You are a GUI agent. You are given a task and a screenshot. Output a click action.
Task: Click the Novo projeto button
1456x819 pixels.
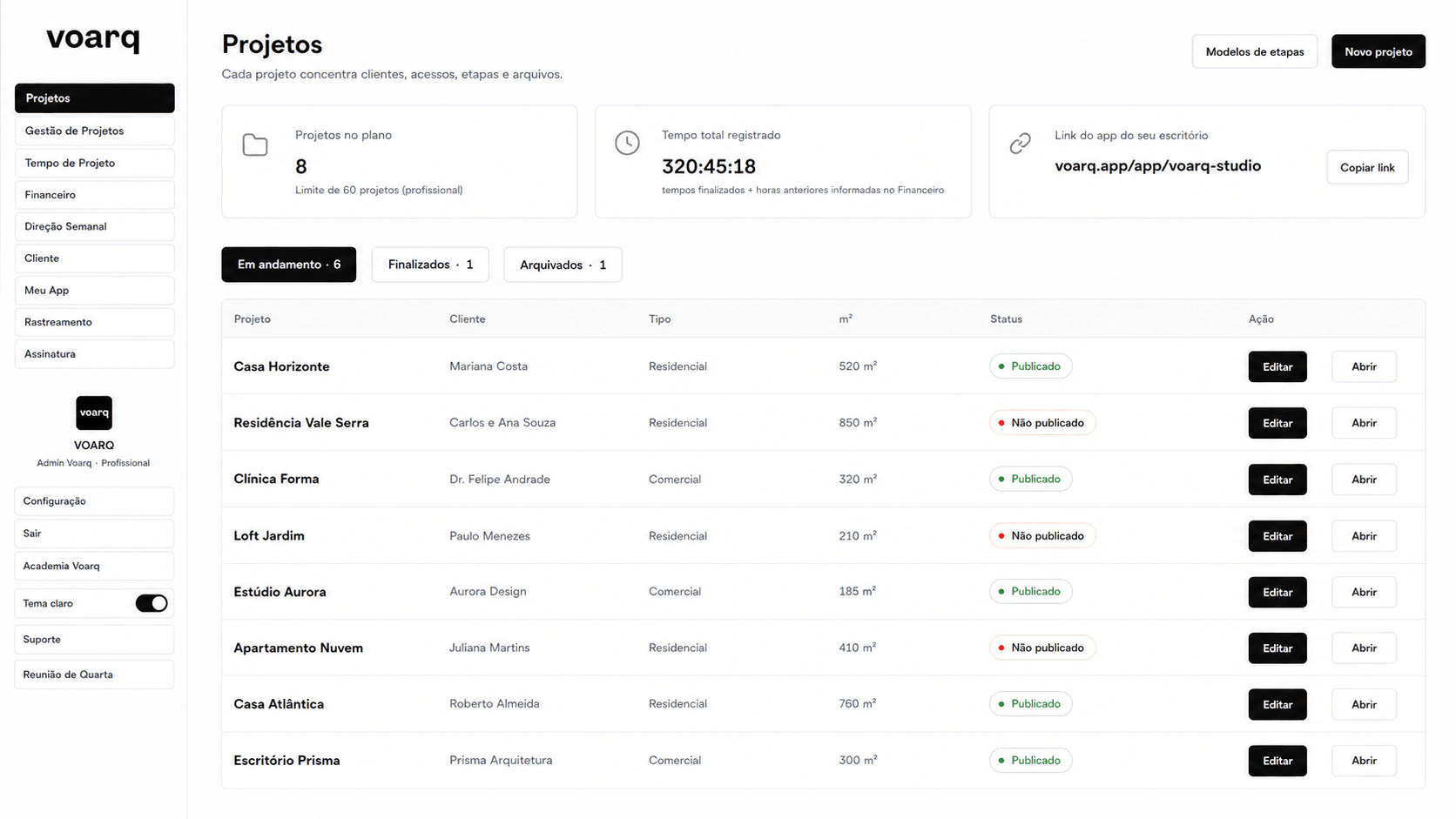tap(1378, 51)
